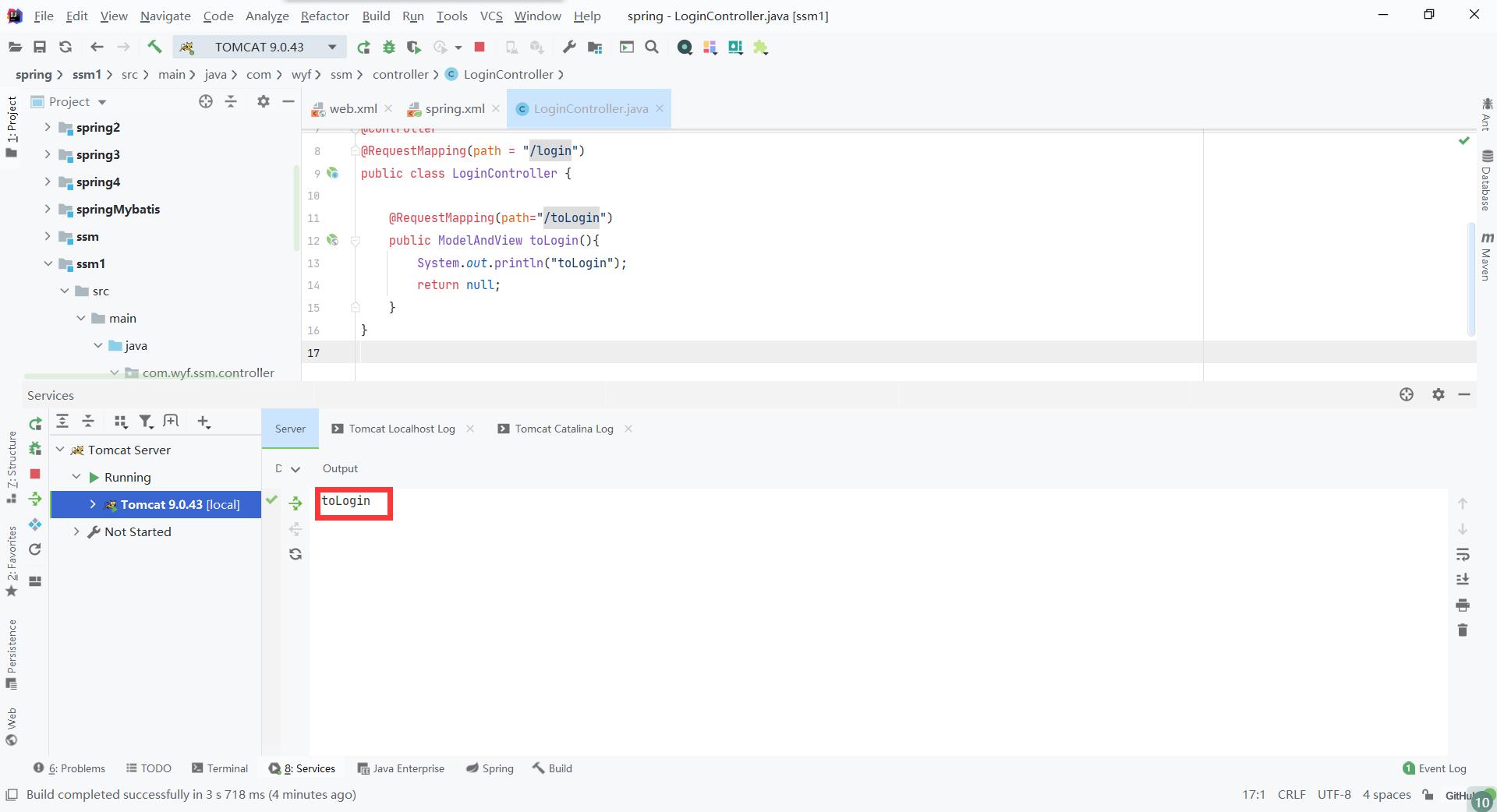Stop the server with the red toolbar square
This screenshot has width=1497, height=812.
(x=480, y=48)
